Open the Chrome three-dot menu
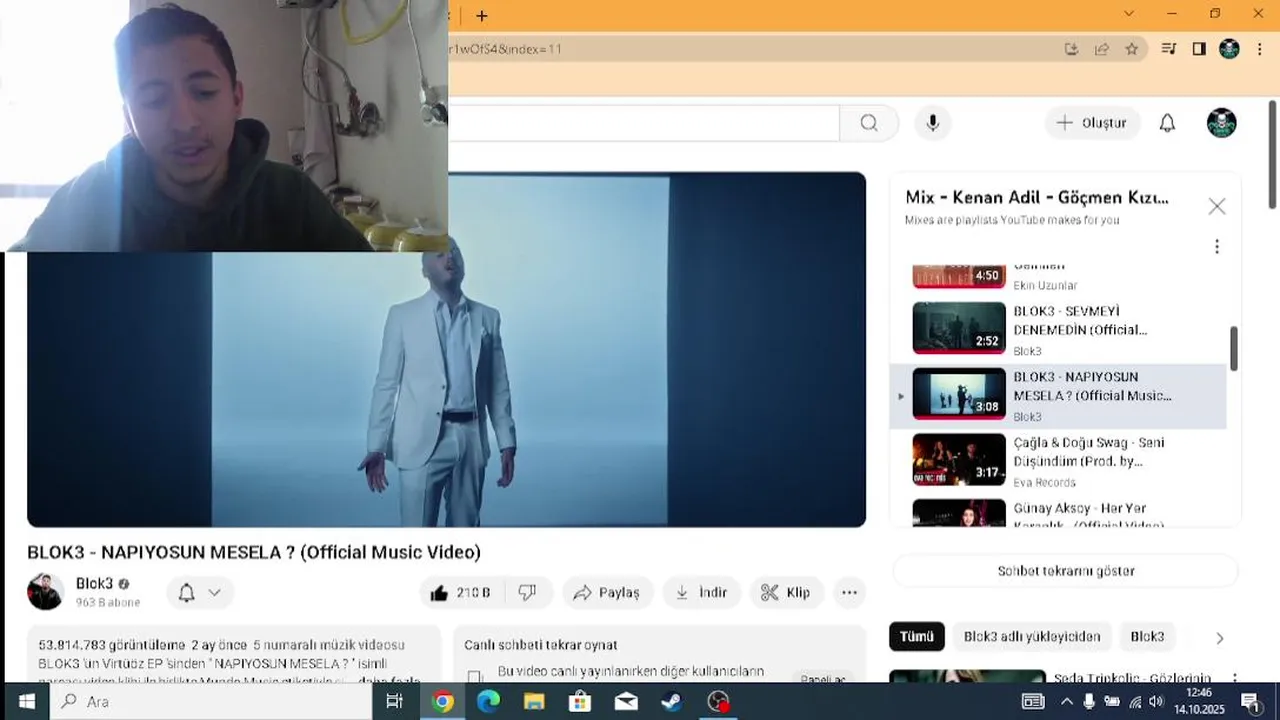The height and width of the screenshot is (720, 1280). 1259,49
